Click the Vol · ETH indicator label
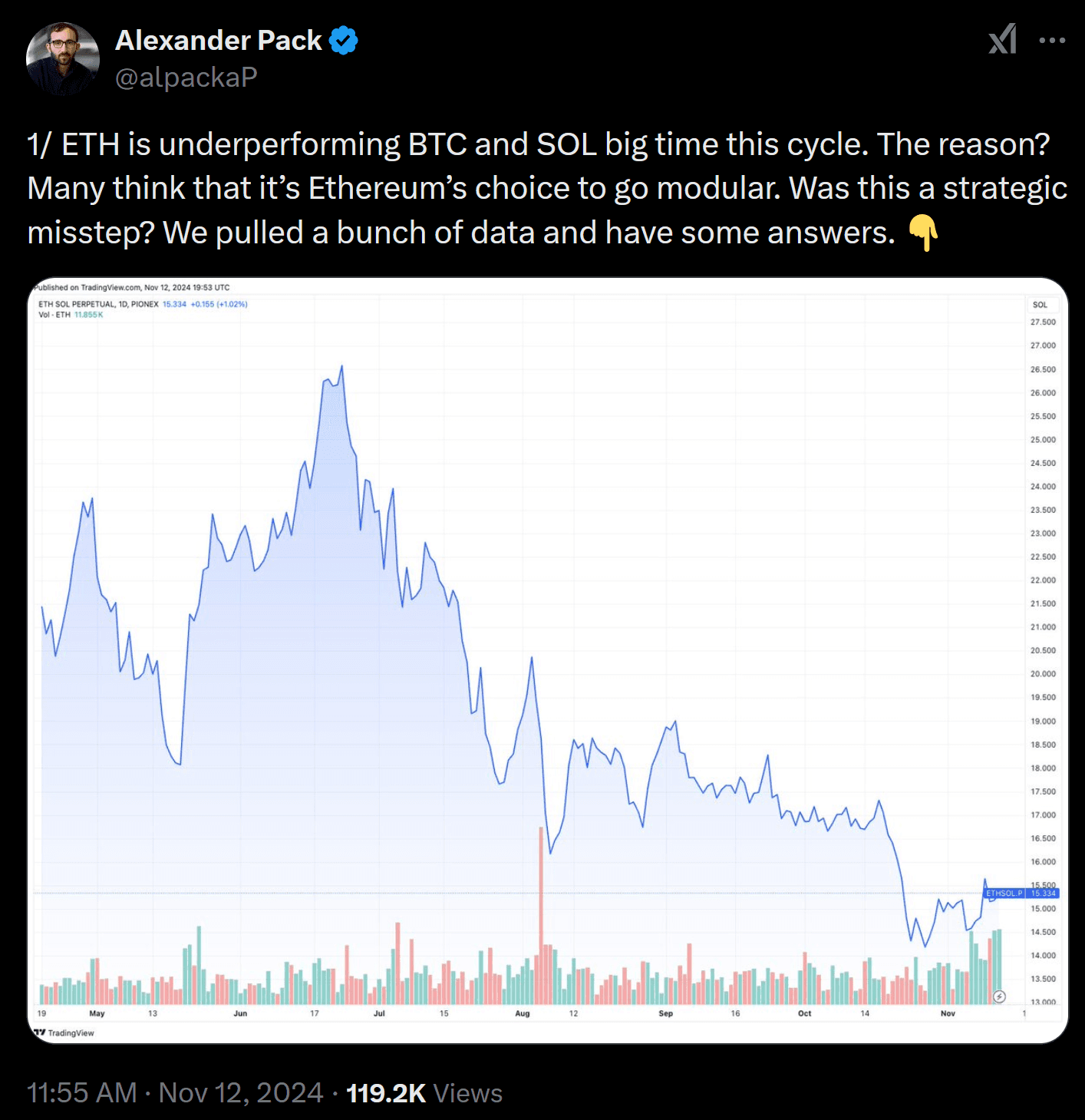The height and width of the screenshot is (1120, 1085). (54, 315)
